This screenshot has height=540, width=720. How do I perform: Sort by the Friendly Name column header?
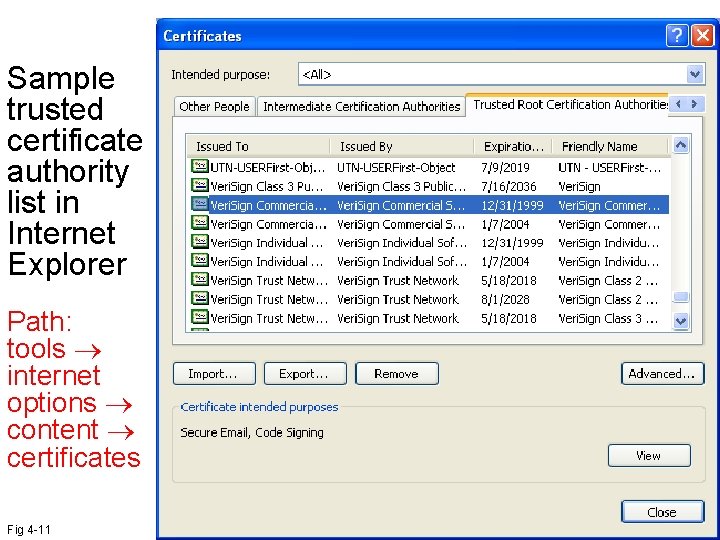(x=610, y=146)
